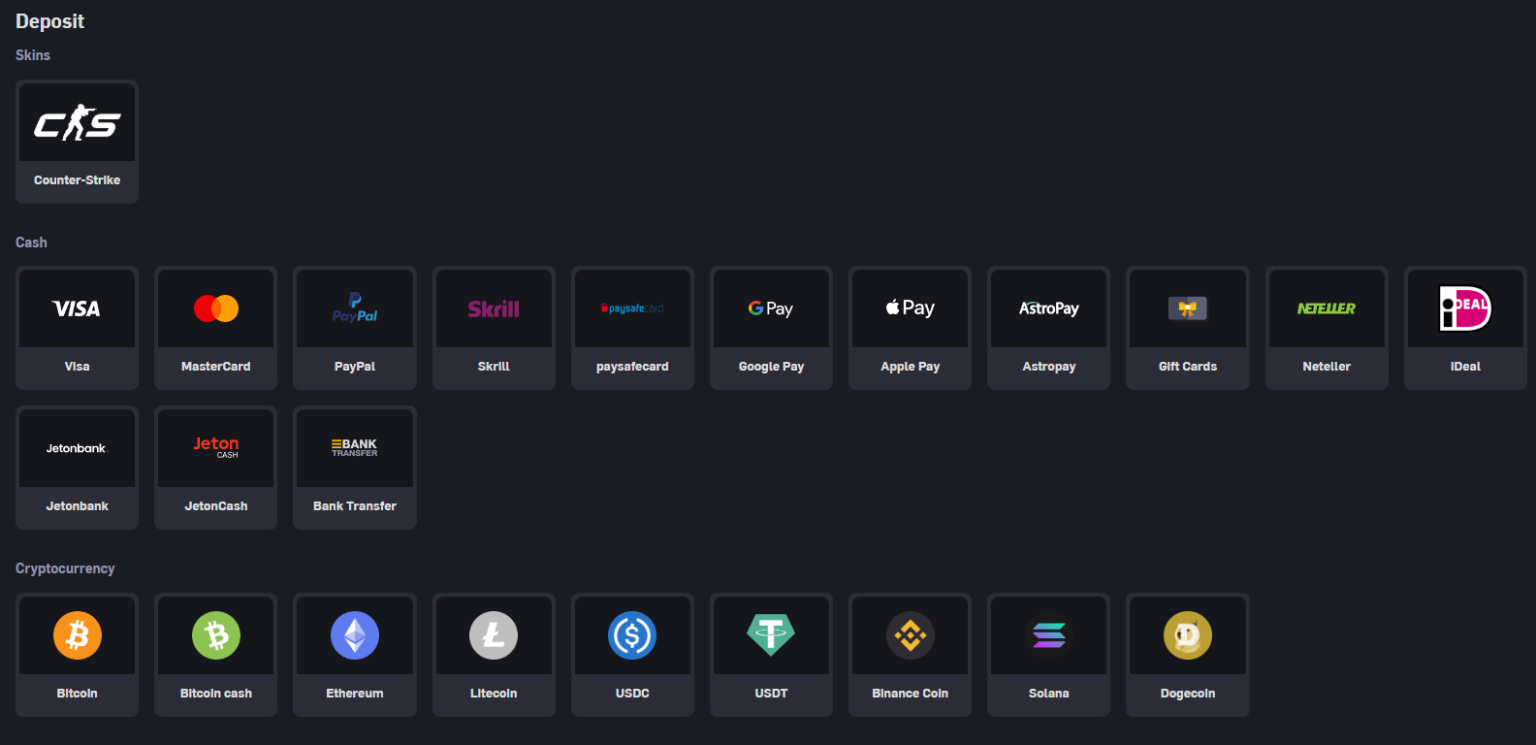The height and width of the screenshot is (745, 1536).
Task: Choose Google Pay for deposit
Action: 772,328
